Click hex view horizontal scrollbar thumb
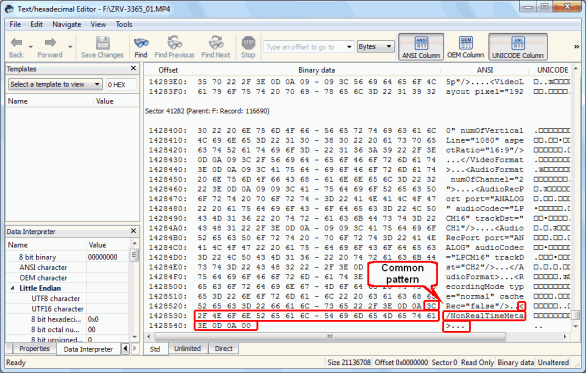The image size is (586, 373). tap(329, 336)
